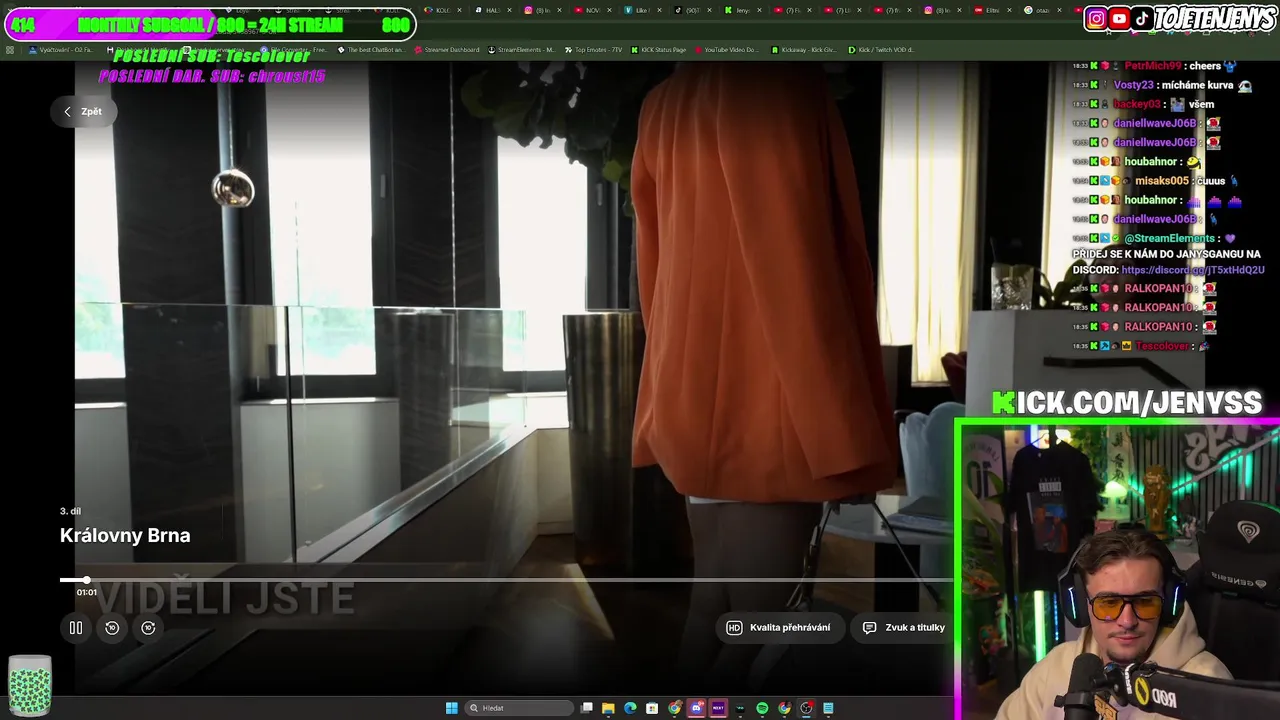Open the Vyúčtování - O2 bookmark
The height and width of the screenshot is (720, 1280).
tap(61, 49)
